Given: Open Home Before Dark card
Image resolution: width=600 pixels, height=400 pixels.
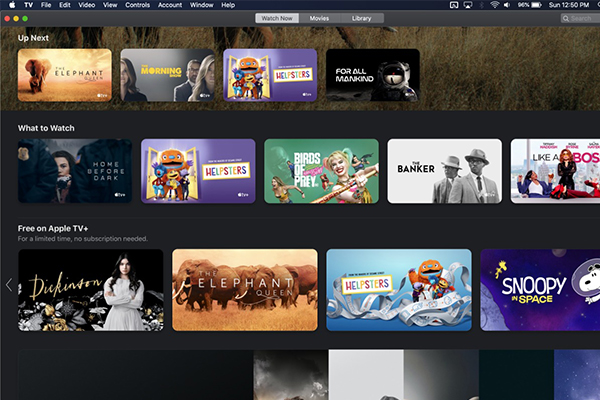Looking at the screenshot, I should tap(75, 171).
